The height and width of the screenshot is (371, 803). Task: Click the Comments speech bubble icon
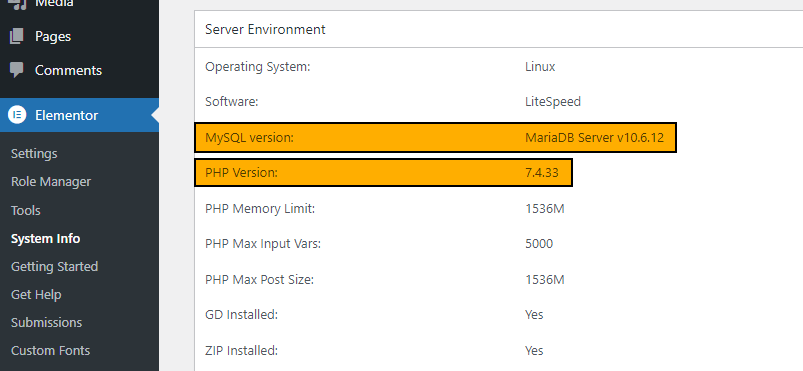pos(16,70)
